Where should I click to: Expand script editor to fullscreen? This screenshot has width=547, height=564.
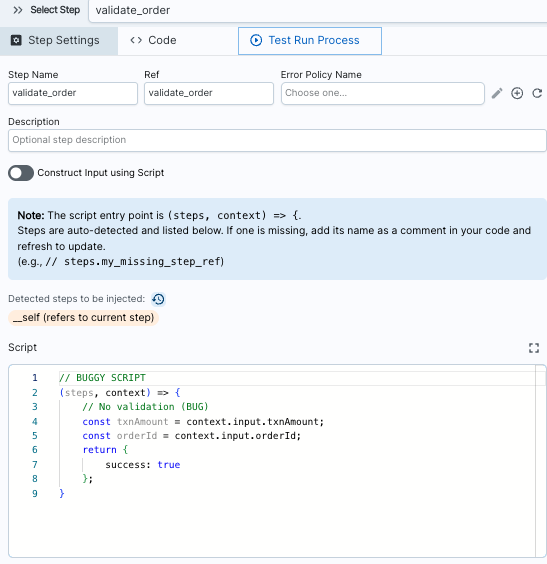pyautogui.click(x=534, y=348)
